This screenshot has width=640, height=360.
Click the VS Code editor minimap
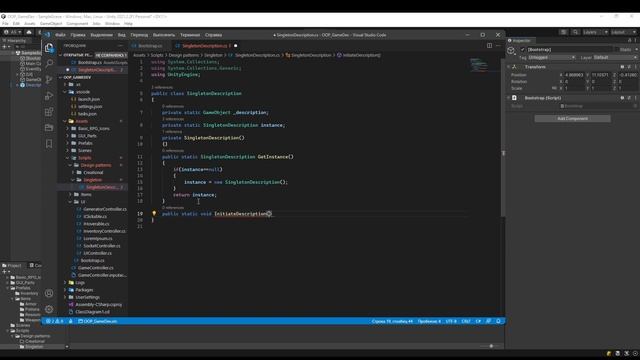478,64
